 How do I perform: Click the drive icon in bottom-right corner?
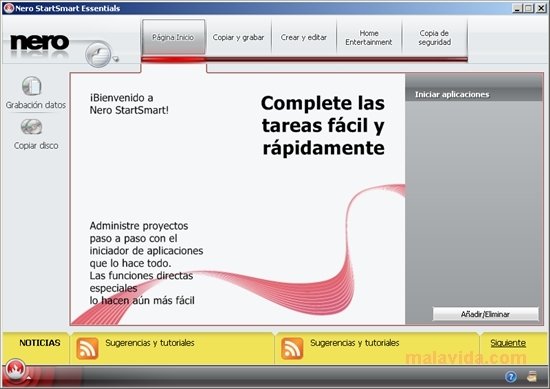tap(532, 377)
